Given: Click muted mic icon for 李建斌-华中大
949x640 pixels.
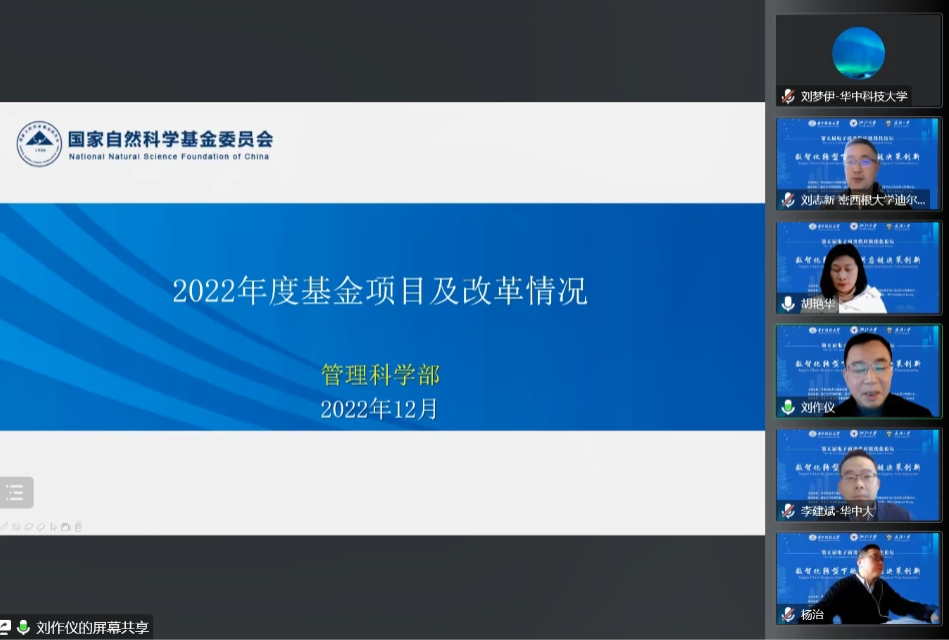Looking at the screenshot, I should pyautogui.click(x=788, y=511).
